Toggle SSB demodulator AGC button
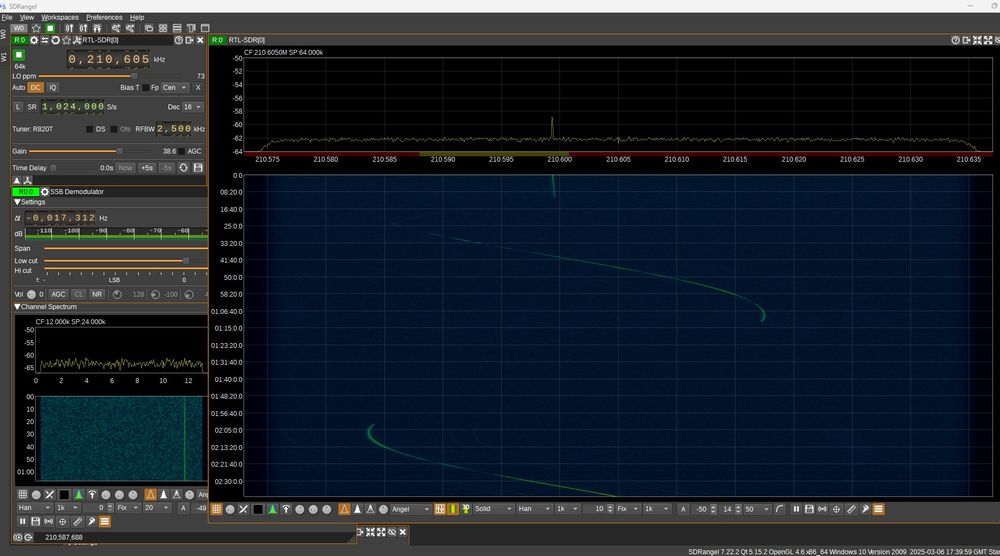The image size is (1000, 556). (x=58, y=294)
